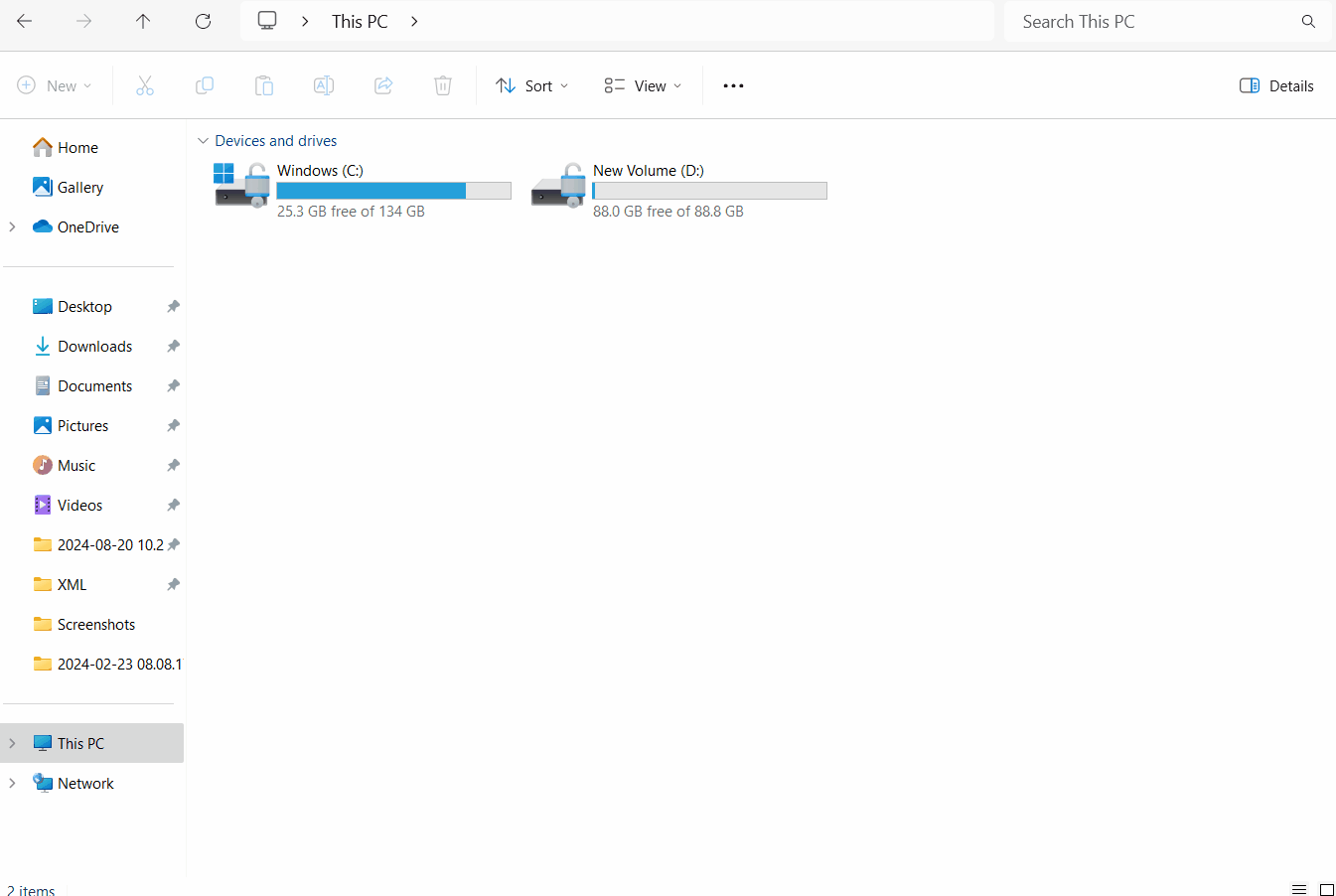Toggle the Details pane
The width and height of the screenshot is (1336, 896).
(x=1276, y=86)
